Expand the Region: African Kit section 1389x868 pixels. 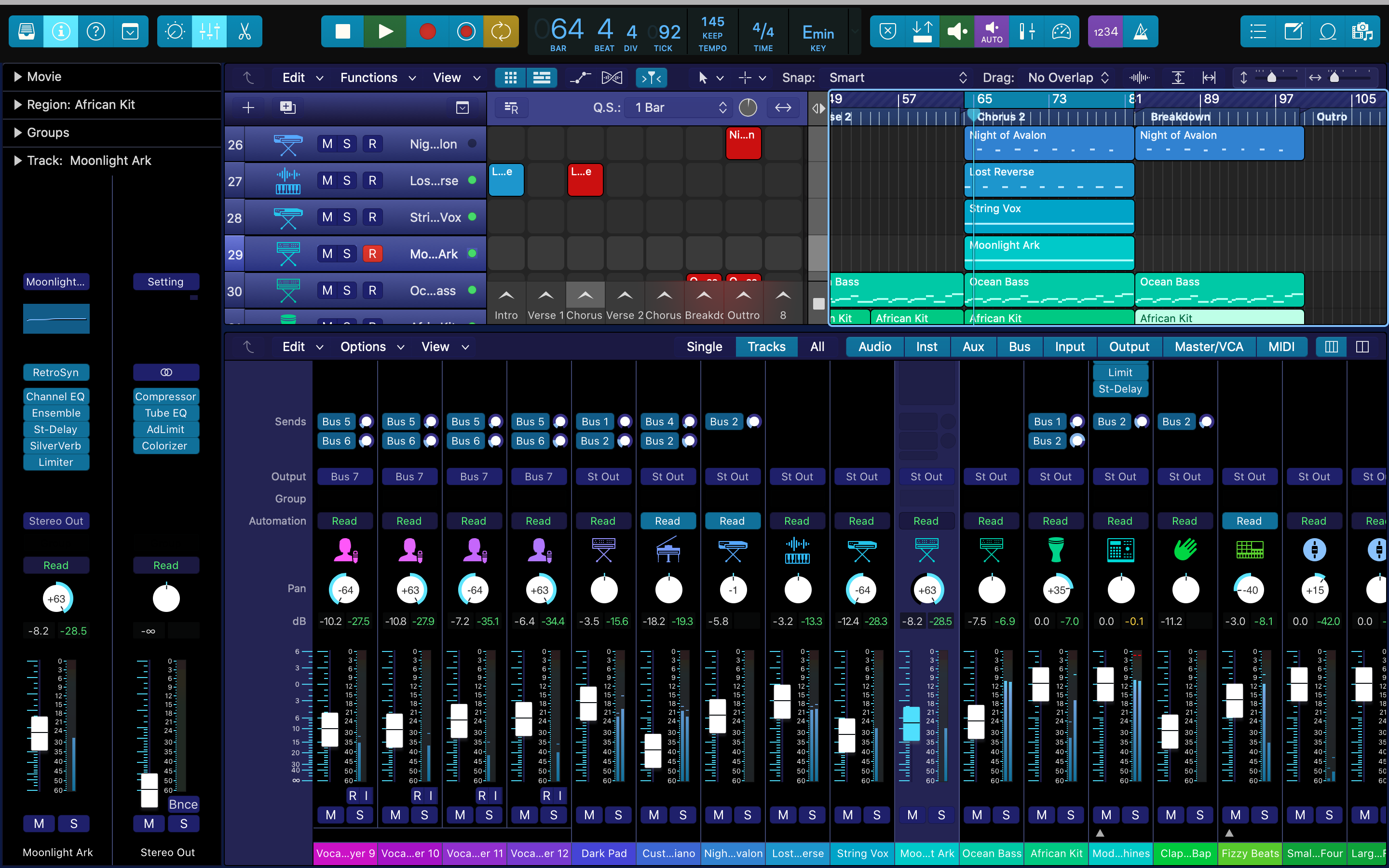18,105
